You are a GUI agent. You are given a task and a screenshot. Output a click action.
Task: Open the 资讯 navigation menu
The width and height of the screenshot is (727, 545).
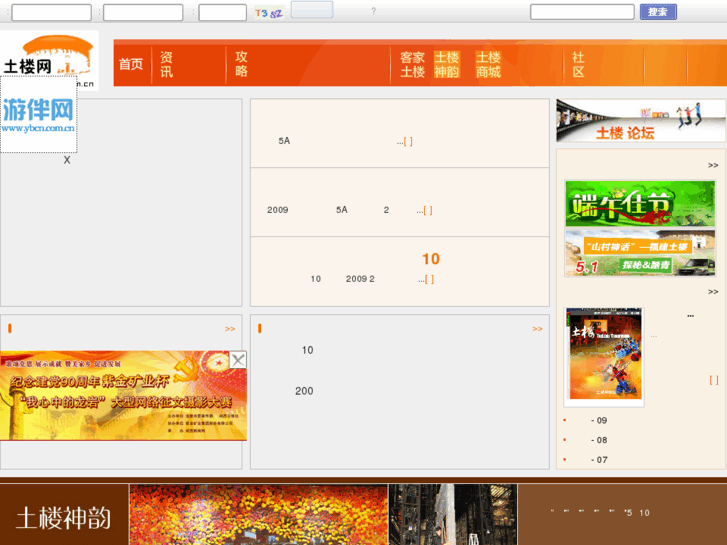click(166, 64)
